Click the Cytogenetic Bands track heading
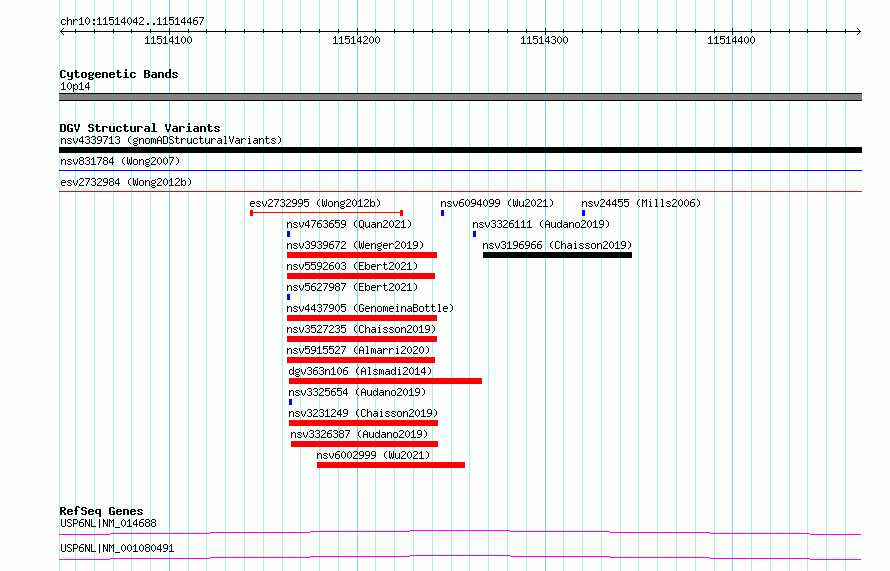The image size is (890, 571). click(x=119, y=74)
